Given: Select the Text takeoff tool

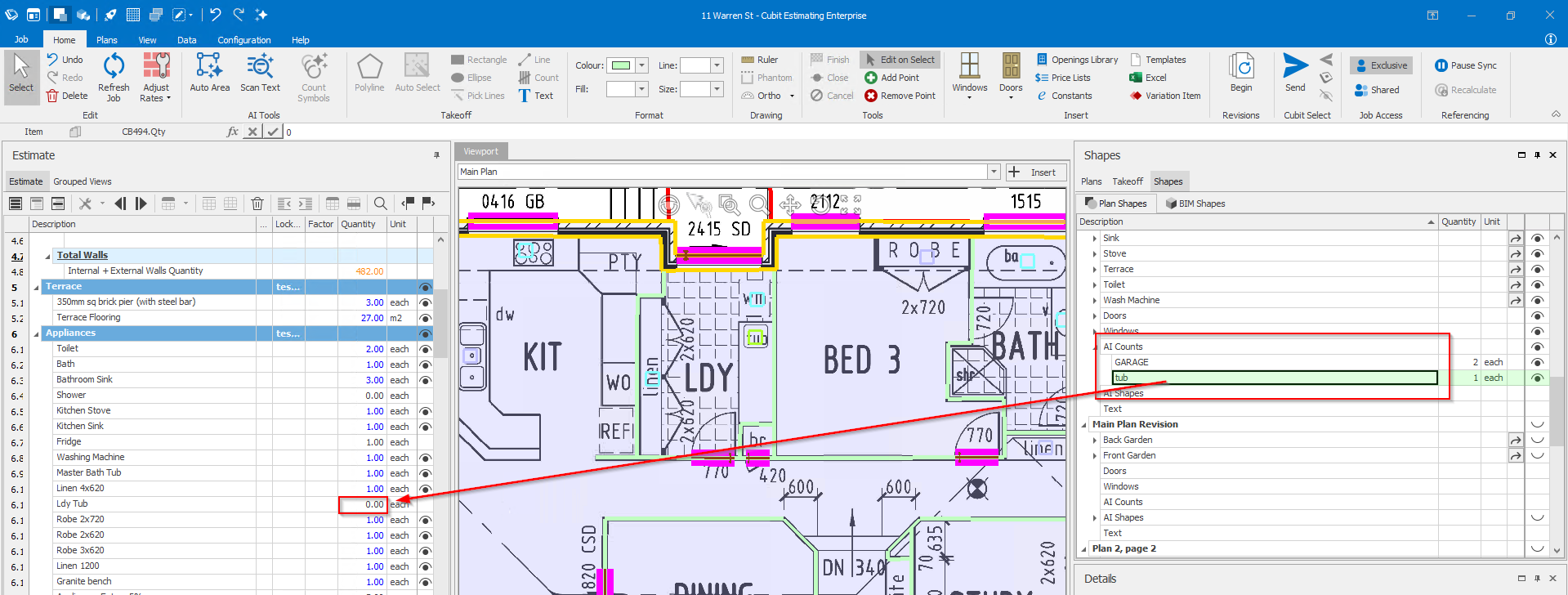Looking at the screenshot, I should [x=536, y=96].
